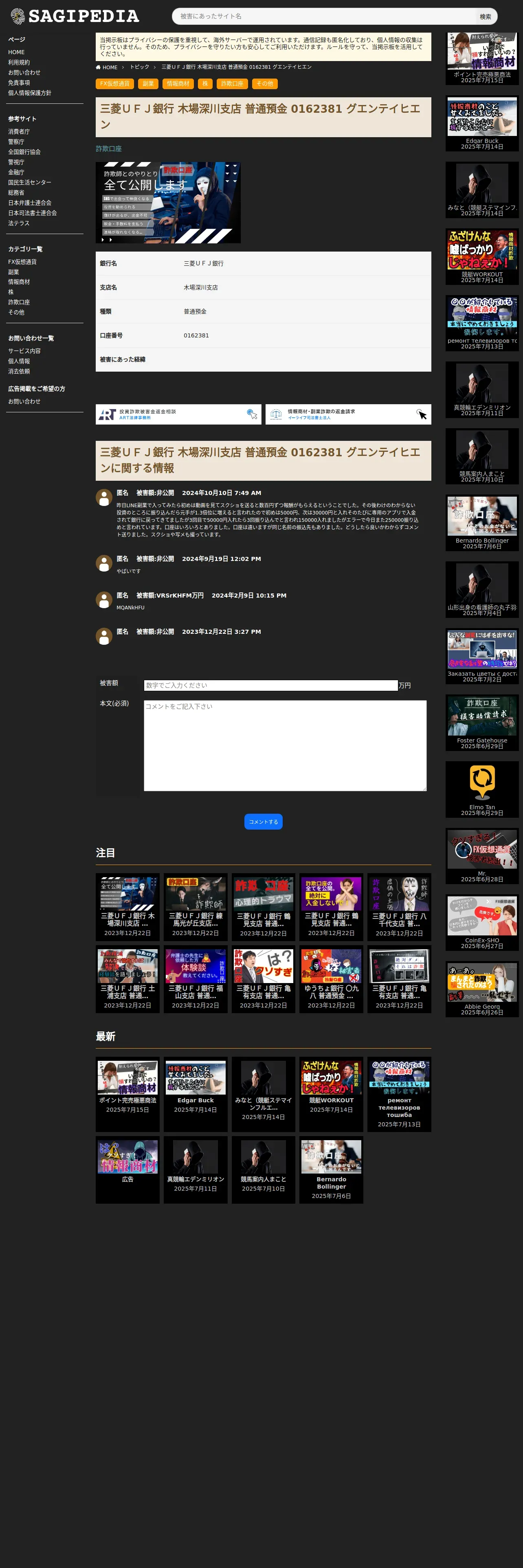Open right sidebar Bernardo Bollinger post
The width and height of the screenshot is (523, 1568).
pos(482,523)
